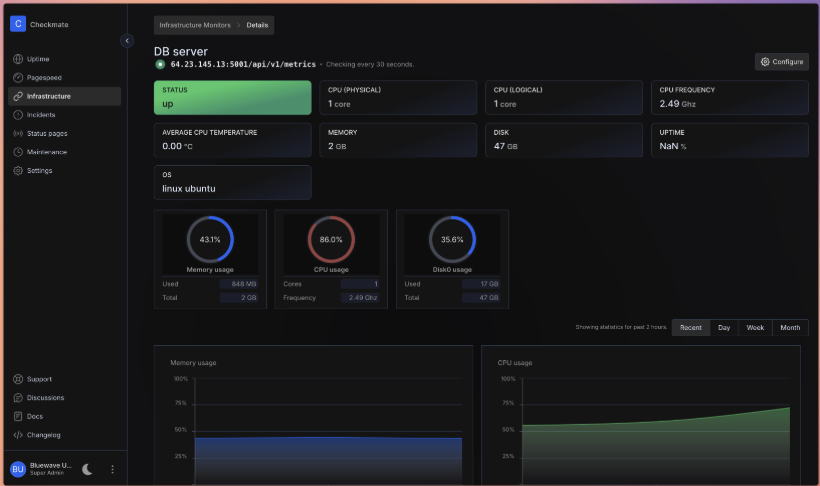This screenshot has height=486, width=820.
Task: Select the Month time range
Action: [x=790, y=327]
